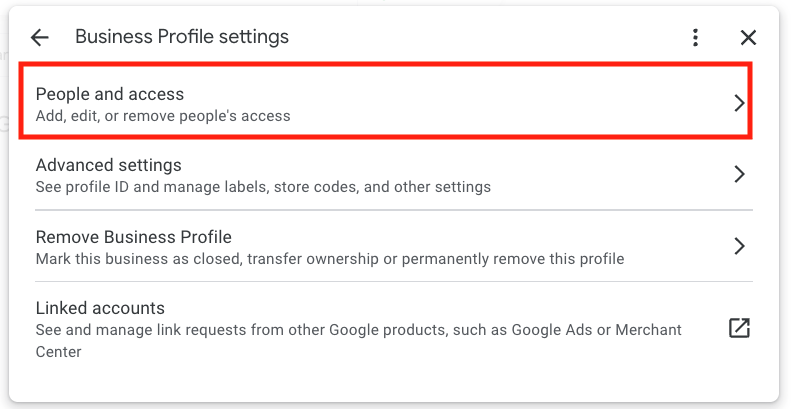Open the three-dot more options menu
The width and height of the screenshot is (791, 409).
(x=696, y=38)
